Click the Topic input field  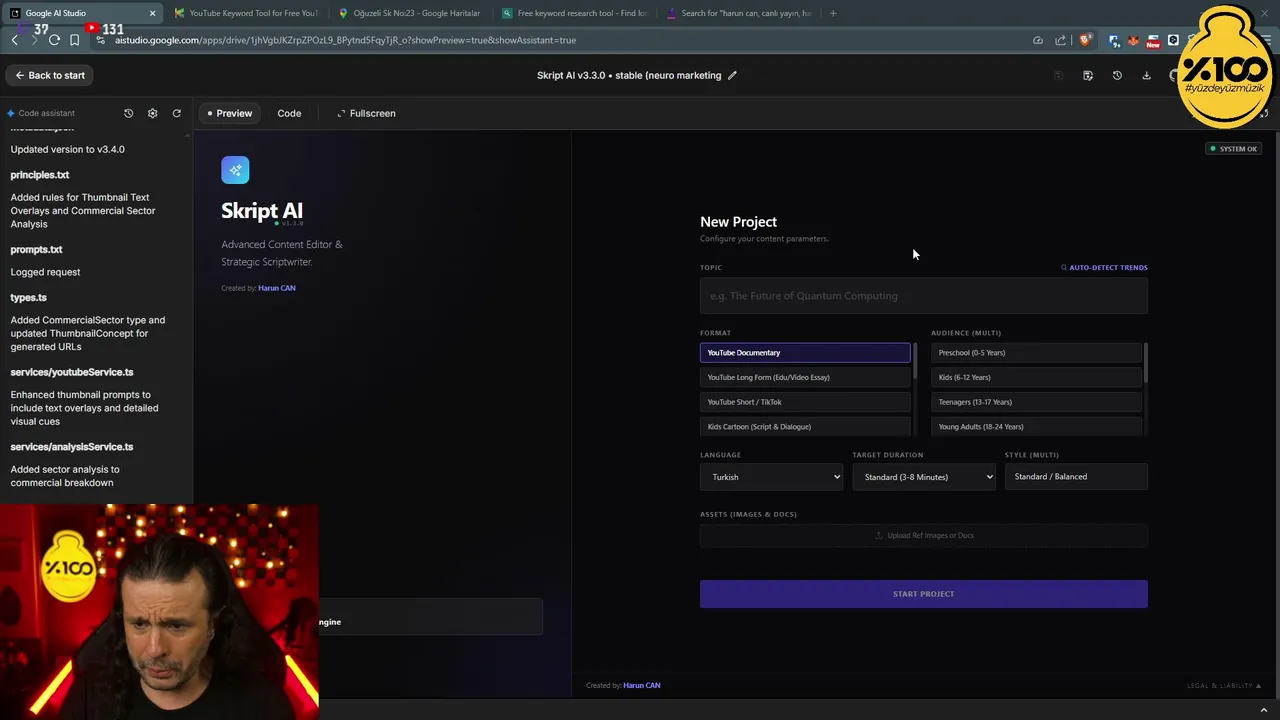(x=924, y=296)
